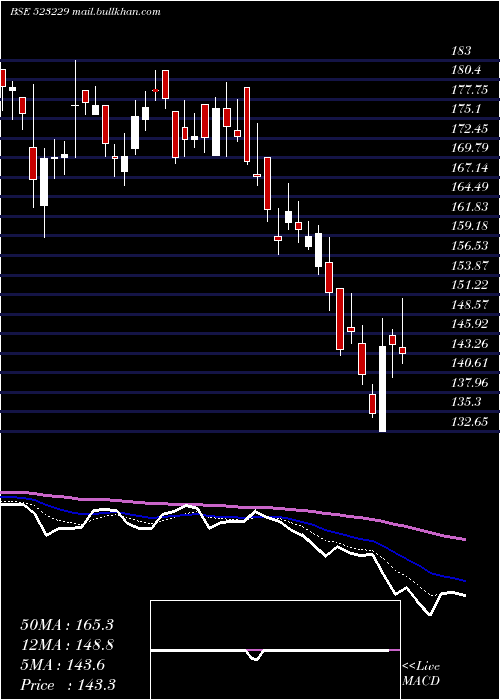This screenshot has height=700, width=500.
Task: Click the mail.bullkhan.com header text
Action: [118, 12]
